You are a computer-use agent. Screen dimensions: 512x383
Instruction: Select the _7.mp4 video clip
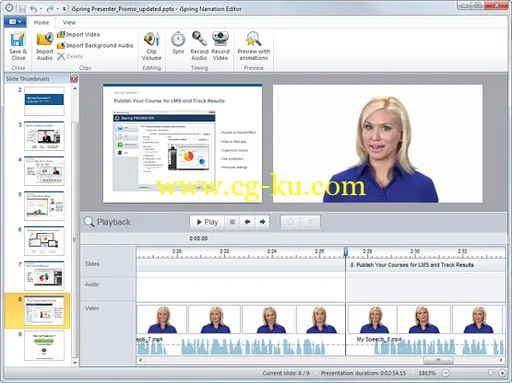241,329
